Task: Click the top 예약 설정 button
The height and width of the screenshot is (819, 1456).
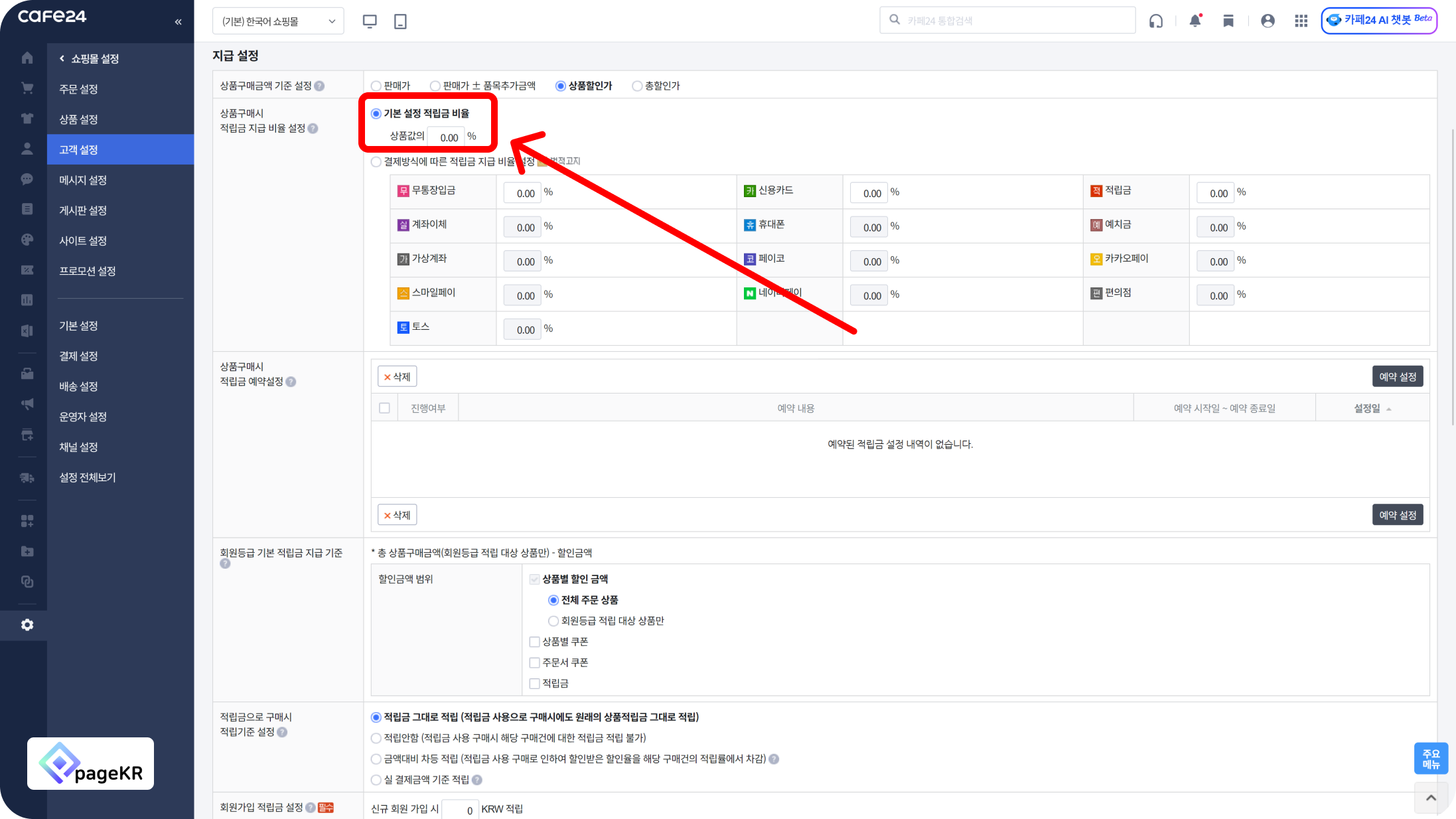Action: [x=1397, y=376]
